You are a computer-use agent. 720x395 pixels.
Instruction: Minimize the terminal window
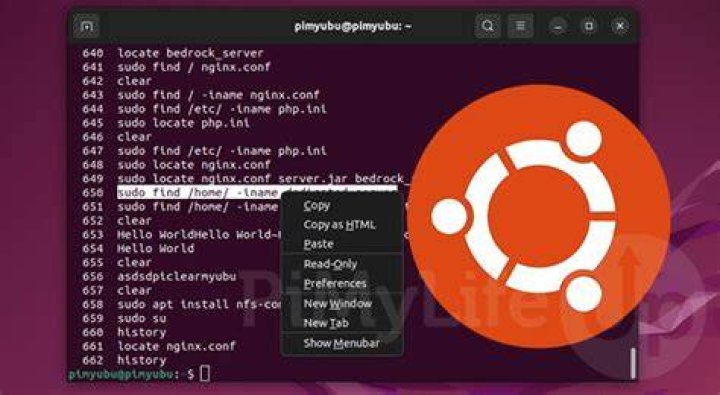click(x=558, y=26)
